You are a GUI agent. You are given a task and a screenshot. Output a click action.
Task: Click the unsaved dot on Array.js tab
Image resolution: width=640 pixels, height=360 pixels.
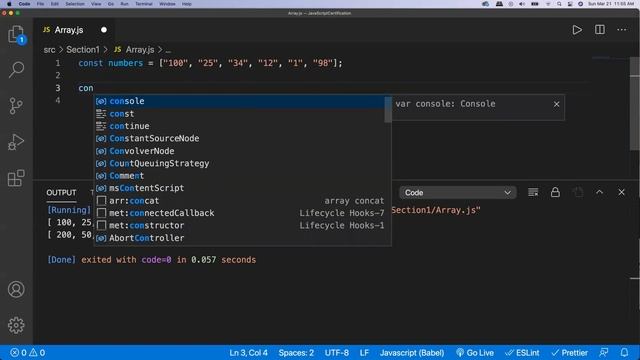(x=104, y=30)
